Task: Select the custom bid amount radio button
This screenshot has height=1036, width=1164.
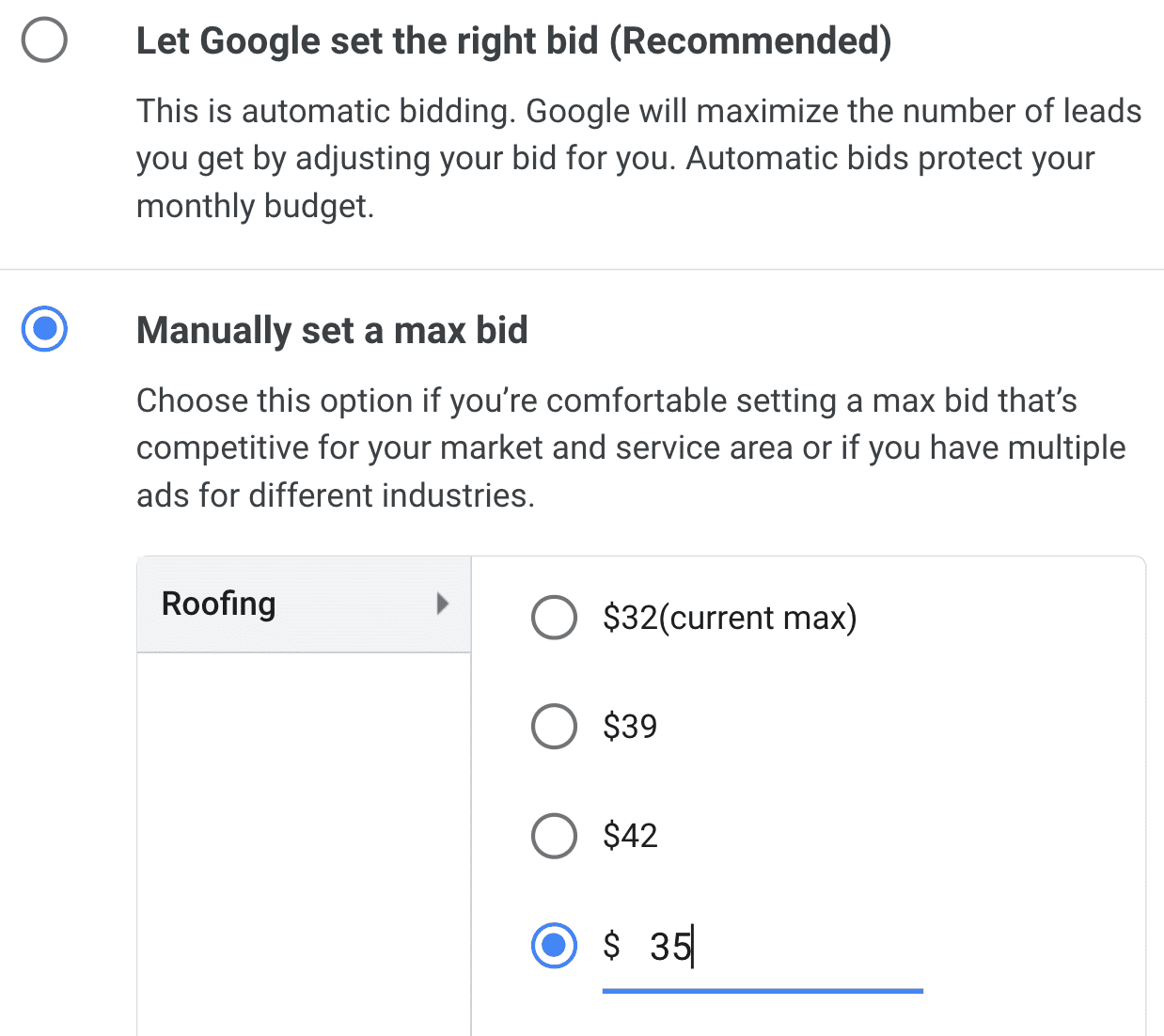Action: point(554,945)
